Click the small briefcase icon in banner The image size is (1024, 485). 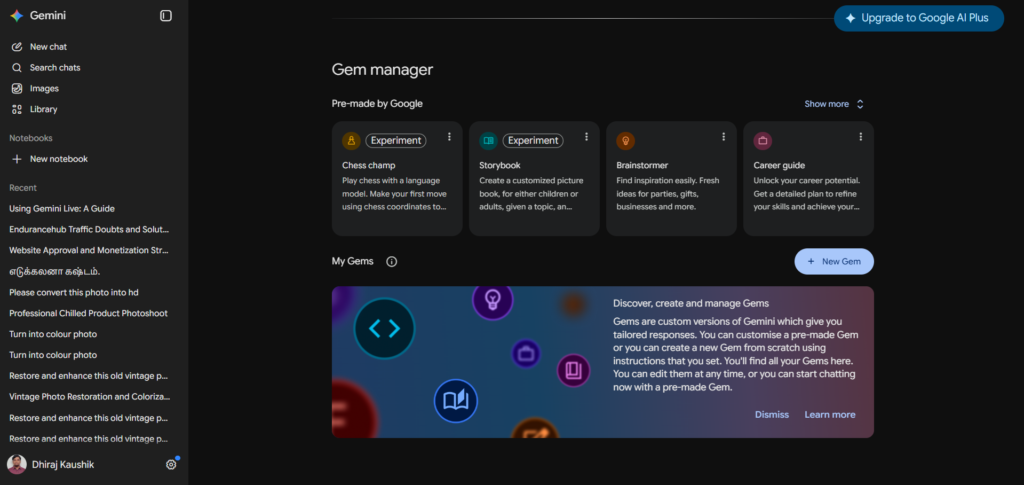(526, 354)
